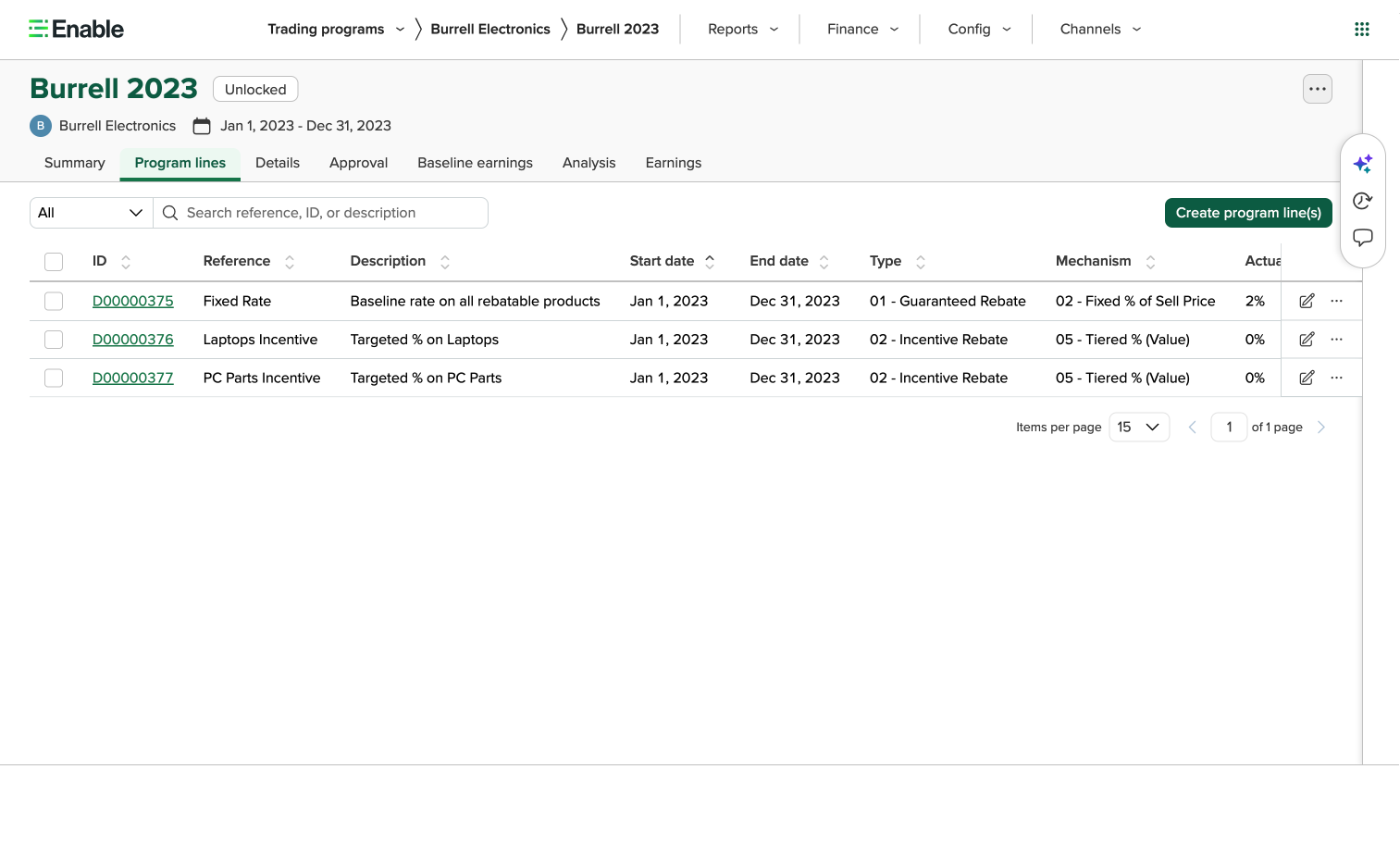Switch to the Analysis tab
Viewport: 1400px width, 856px height.
click(588, 163)
